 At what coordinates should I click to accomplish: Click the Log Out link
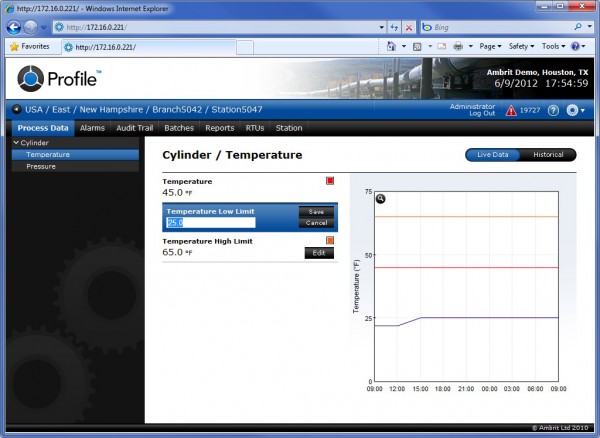482,114
